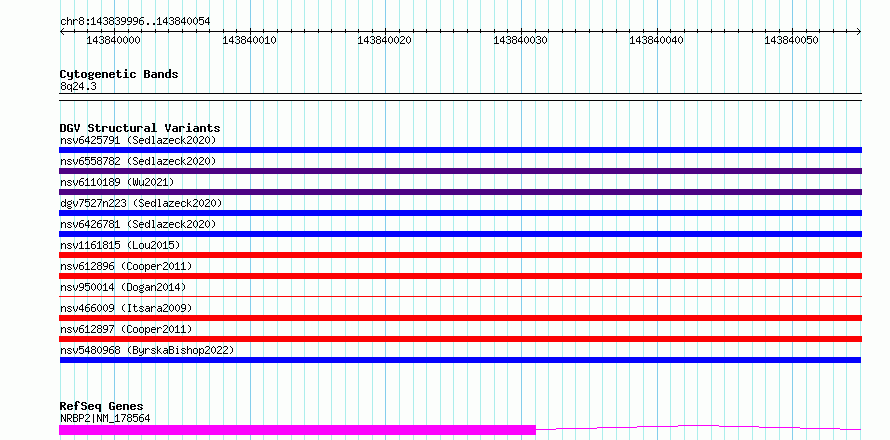Select the blue bar under dgv7527n223
Image resolution: width=890 pixels, height=440 pixels.
(x=460, y=213)
